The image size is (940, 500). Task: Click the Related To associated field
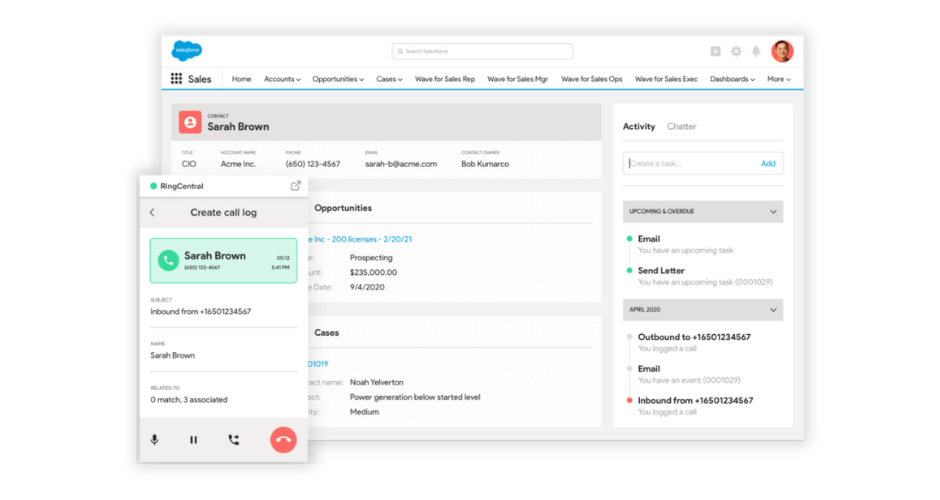(224, 399)
